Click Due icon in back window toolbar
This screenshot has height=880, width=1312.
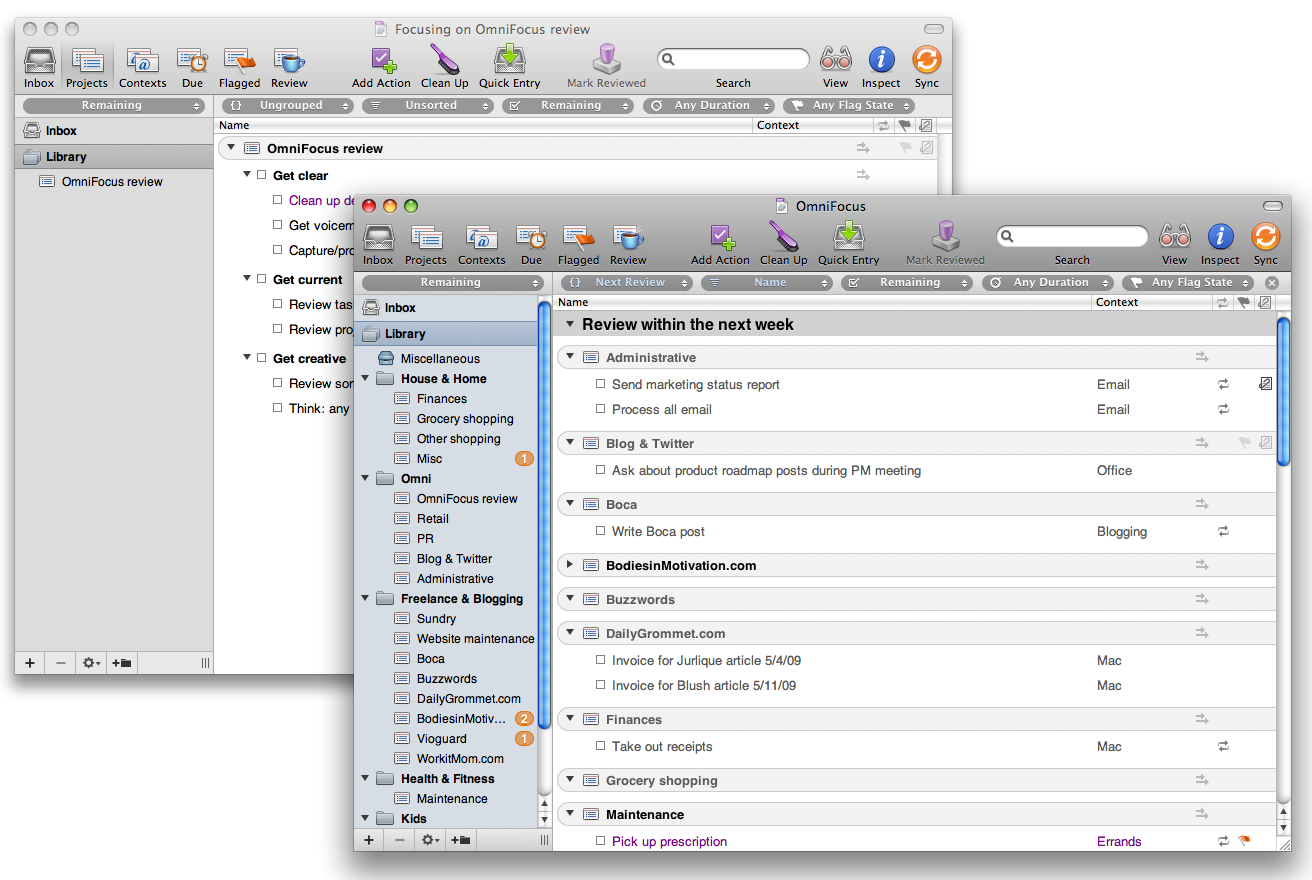tap(192, 66)
